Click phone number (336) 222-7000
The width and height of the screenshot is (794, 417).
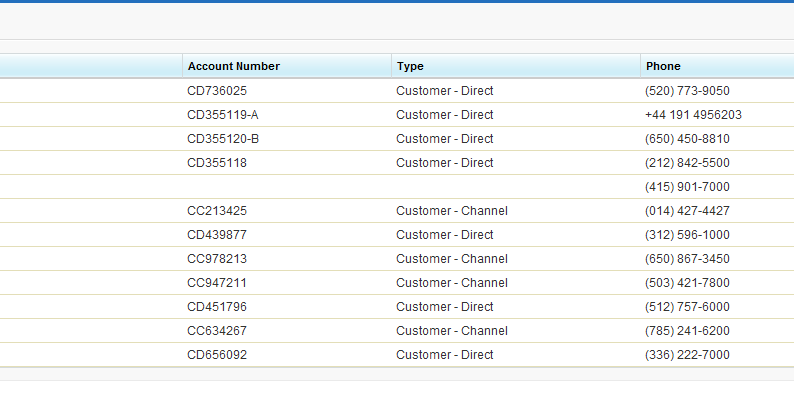tap(687, 355)
